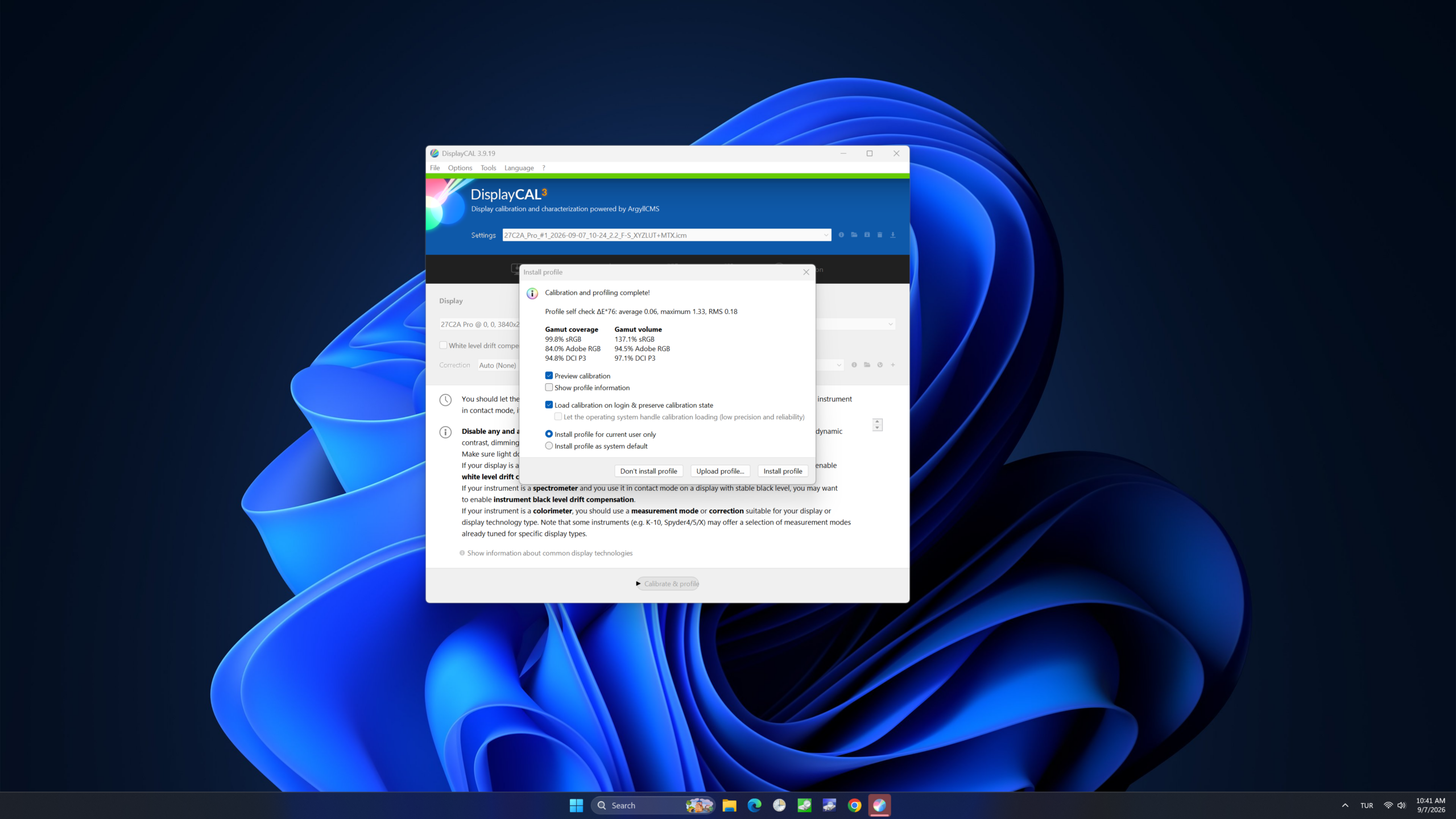The width and height of the screenshot is (1456, 819).
Task: Open the green disk utility taskbar icon
Action: 804,805
